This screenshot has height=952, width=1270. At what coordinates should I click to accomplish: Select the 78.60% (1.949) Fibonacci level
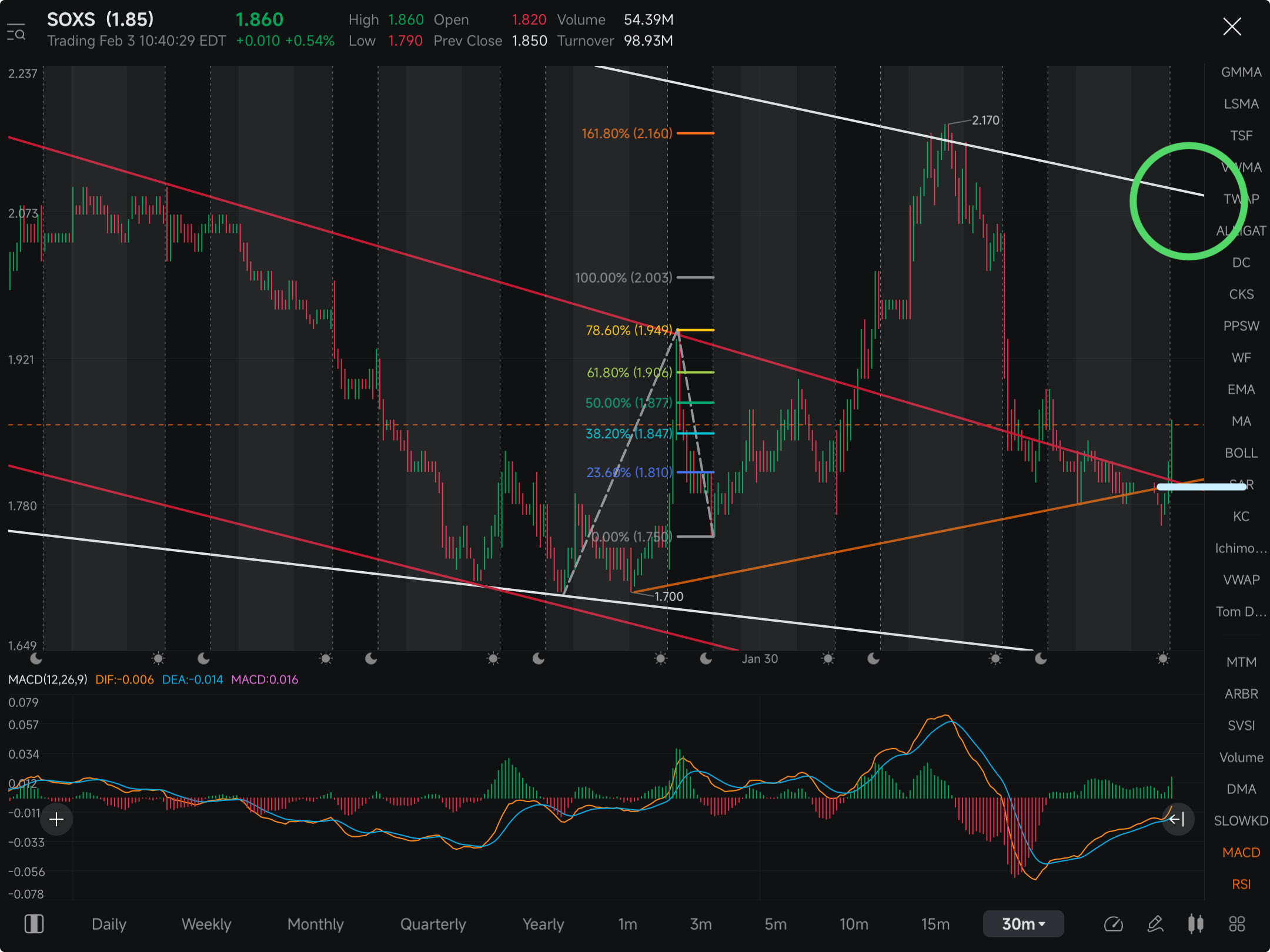click(x=629, y=330)
